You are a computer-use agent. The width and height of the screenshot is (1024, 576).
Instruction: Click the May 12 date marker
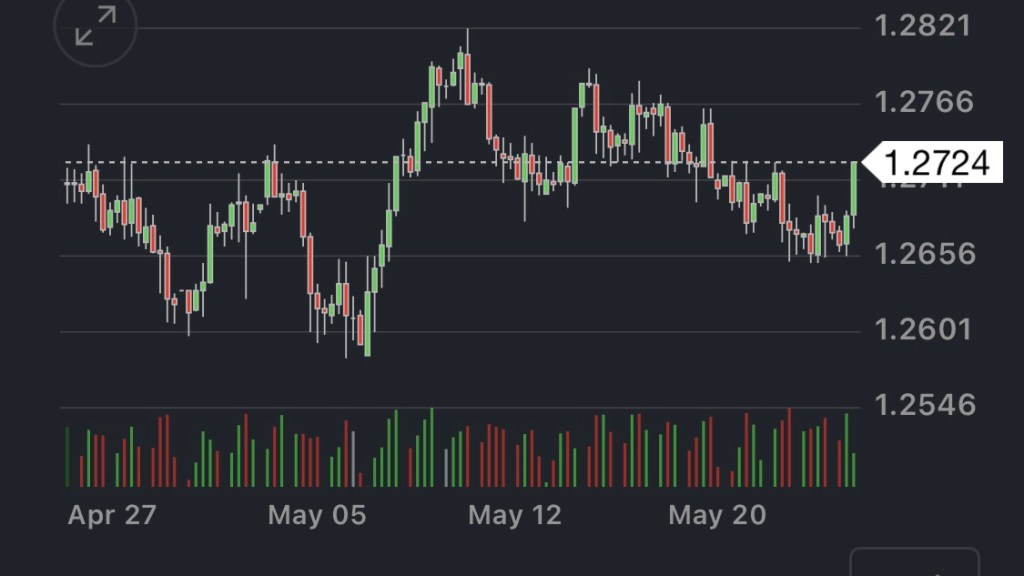pos(515,515)
